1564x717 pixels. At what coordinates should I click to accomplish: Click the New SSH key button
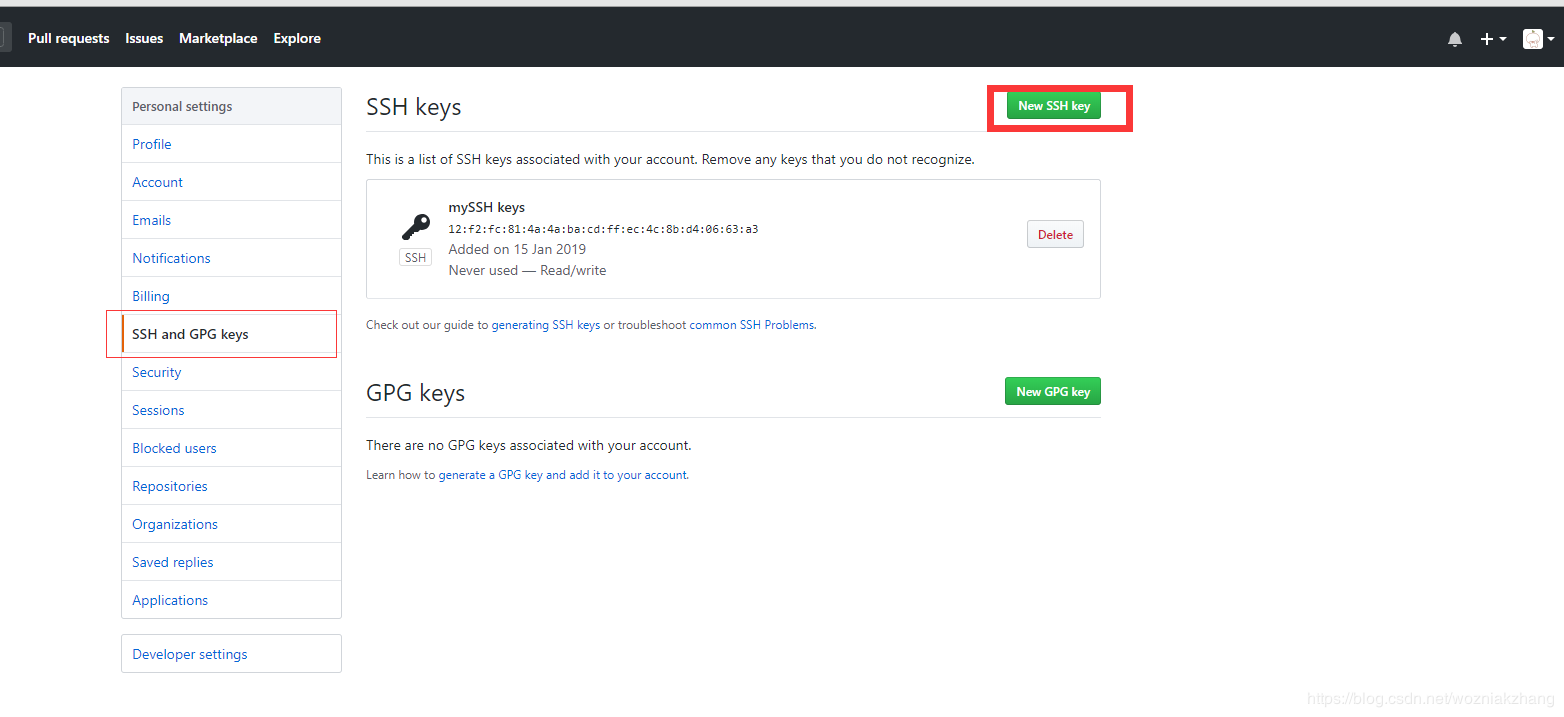[x=1054, y=105]
